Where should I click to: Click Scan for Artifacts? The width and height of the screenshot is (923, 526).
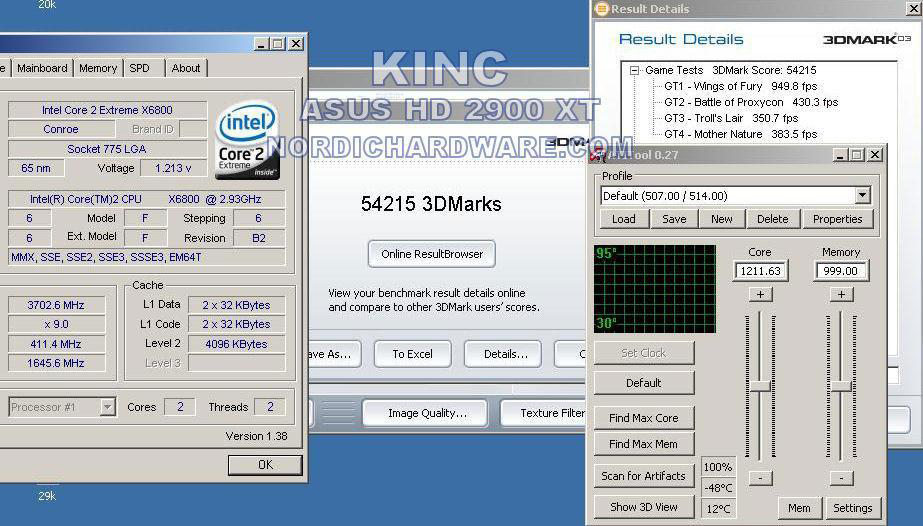coord(643,476)
